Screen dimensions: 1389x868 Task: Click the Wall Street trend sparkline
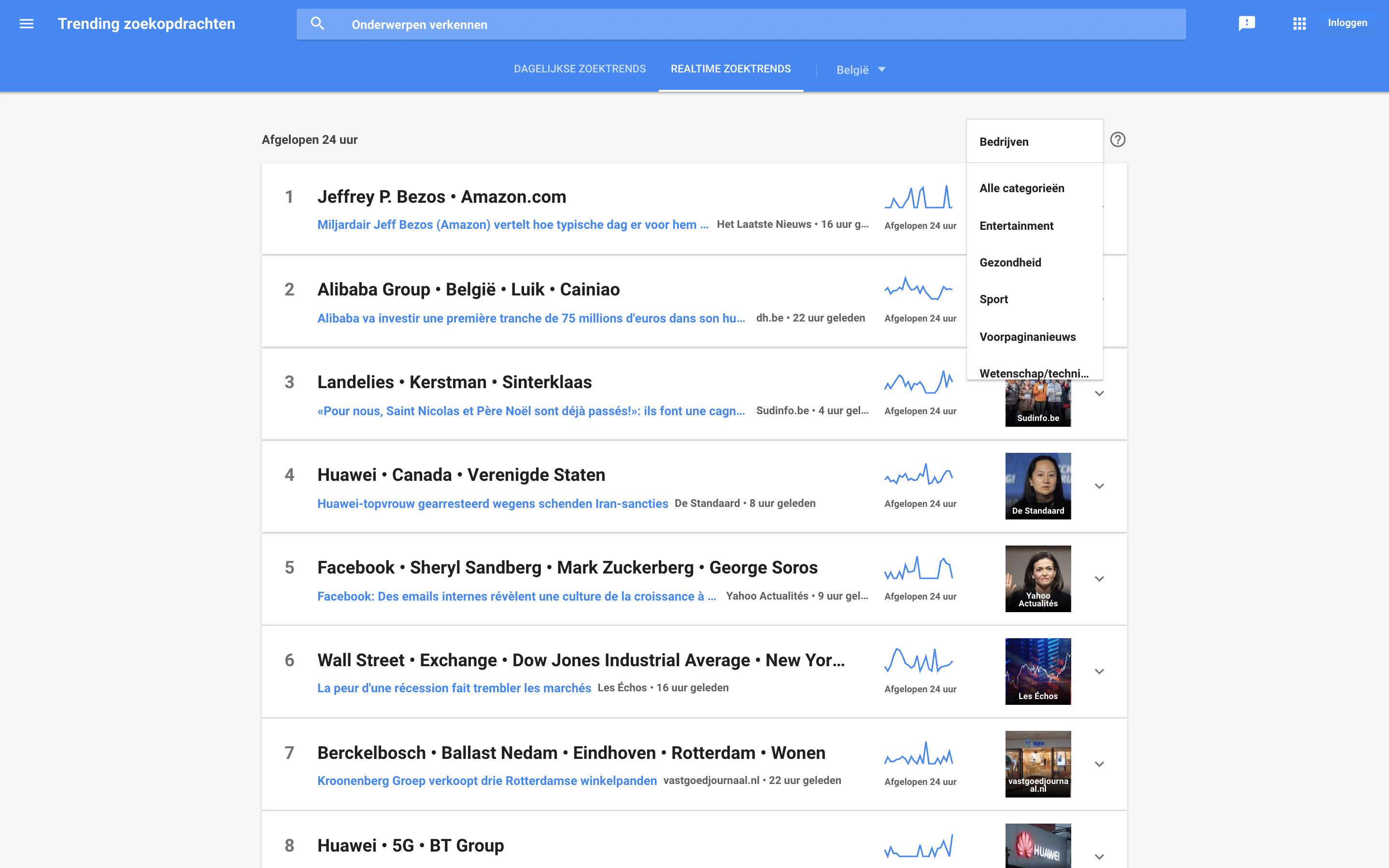(919, 659)
